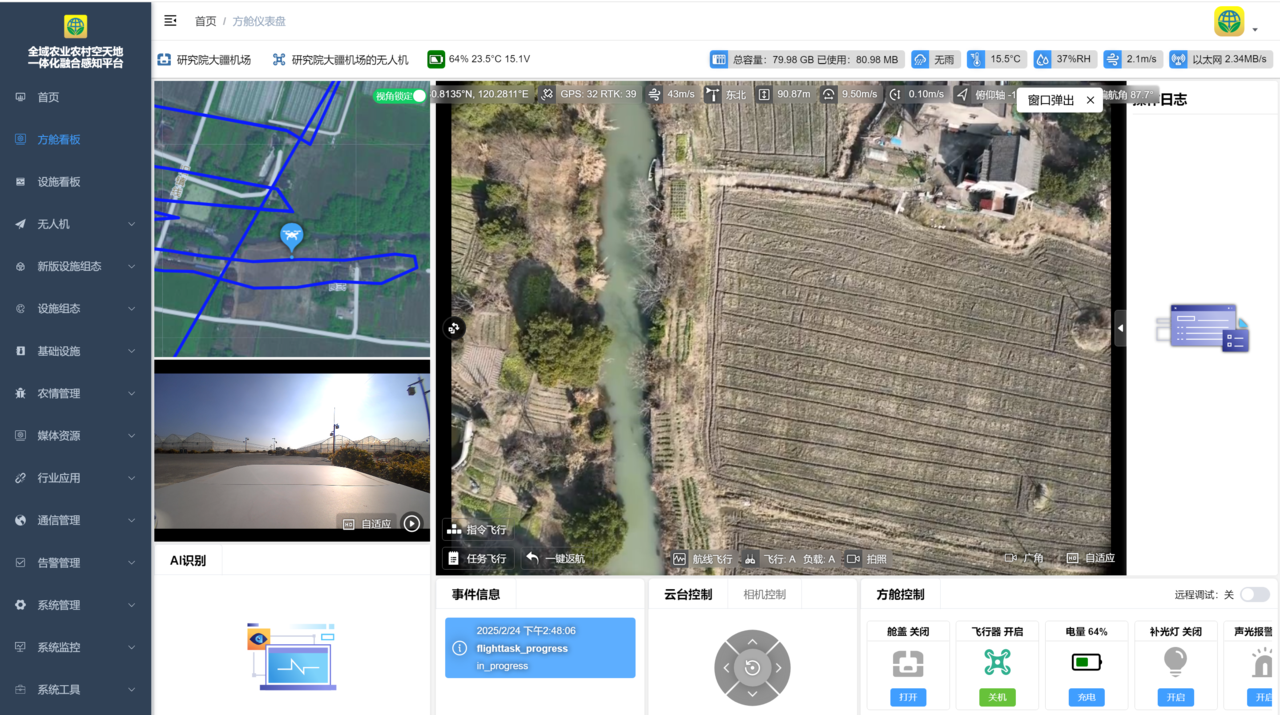Click the 打开 button for 舱盖
Screen dimensions: 1280x715
908,697
